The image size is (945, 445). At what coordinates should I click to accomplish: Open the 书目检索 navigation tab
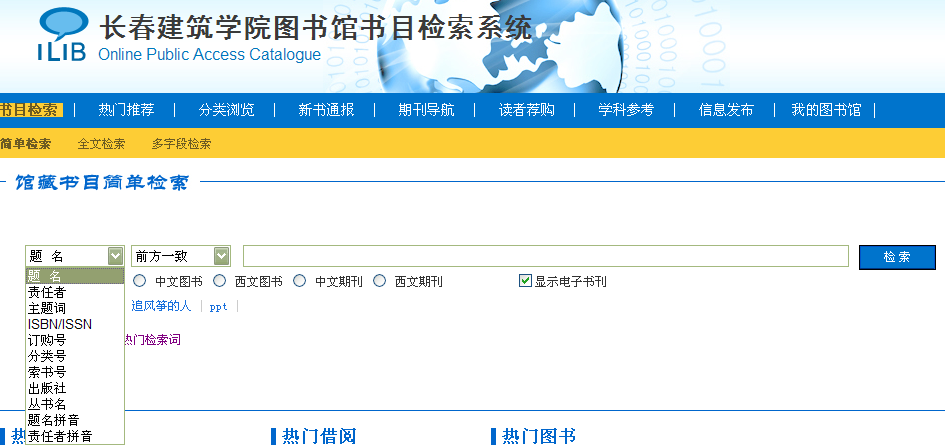click(31, 110)
